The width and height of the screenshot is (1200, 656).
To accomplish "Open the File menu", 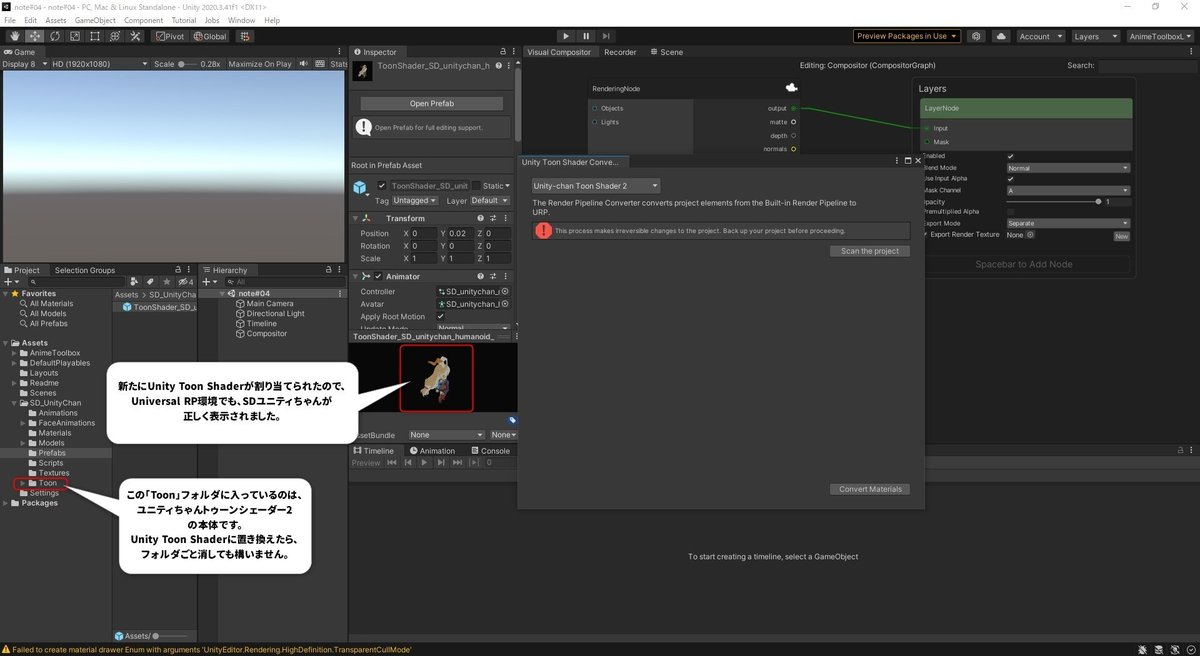I will tap(10, 20).
